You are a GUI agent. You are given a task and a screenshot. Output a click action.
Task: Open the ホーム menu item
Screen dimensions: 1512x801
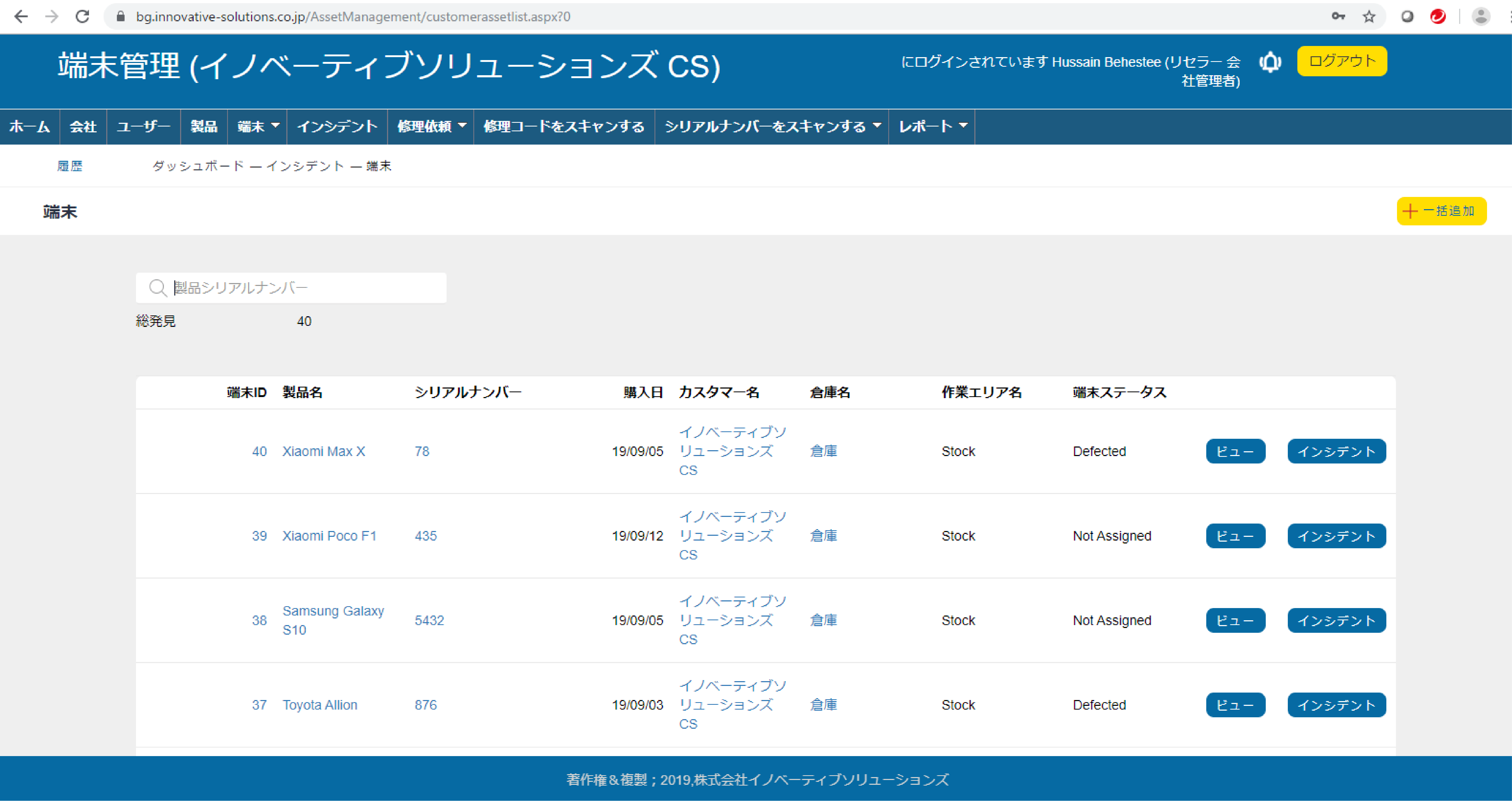click(x=30, y=127)
